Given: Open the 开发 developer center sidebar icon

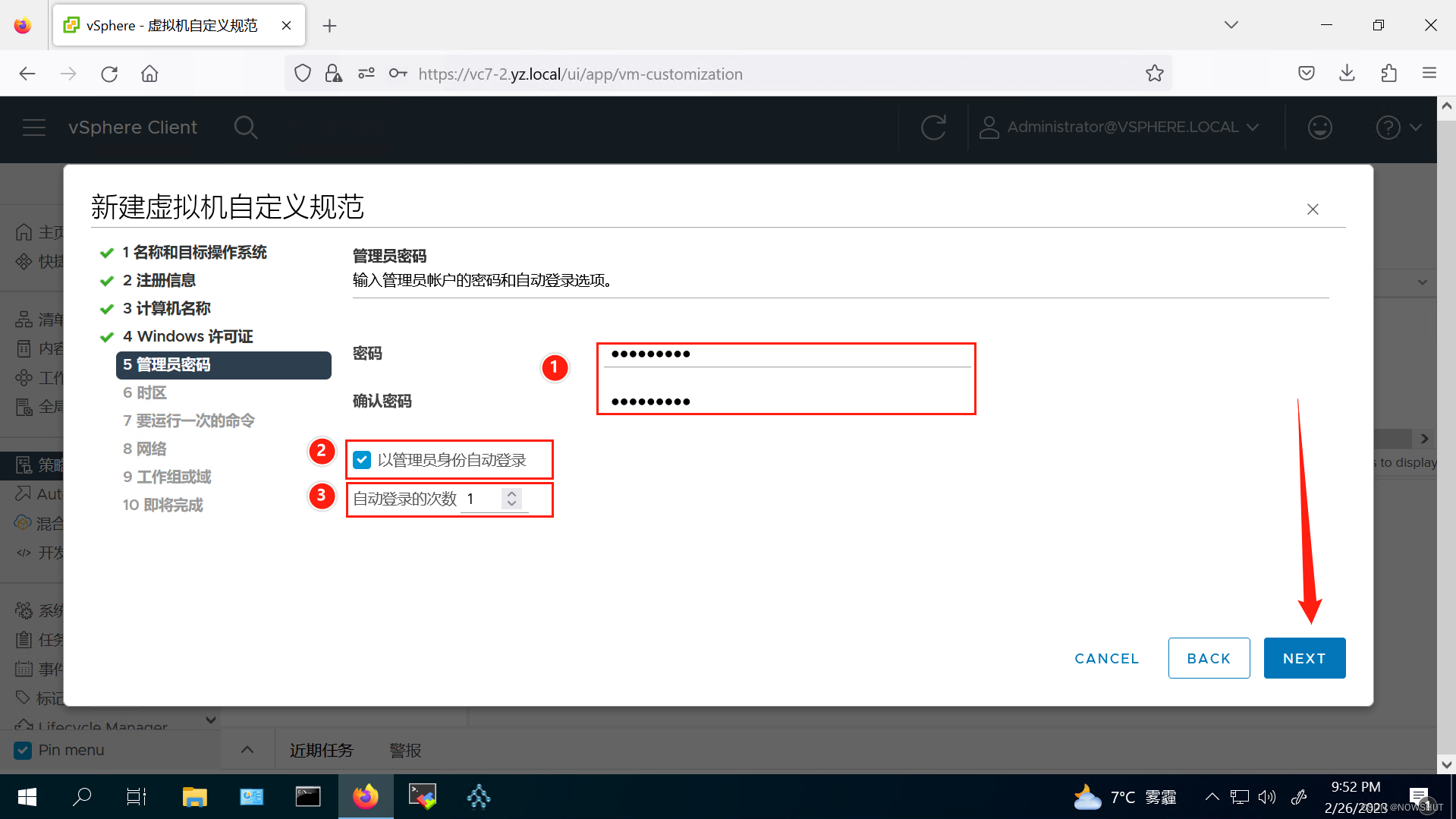Looking at the screenshot, I should [x=23, y=553].
